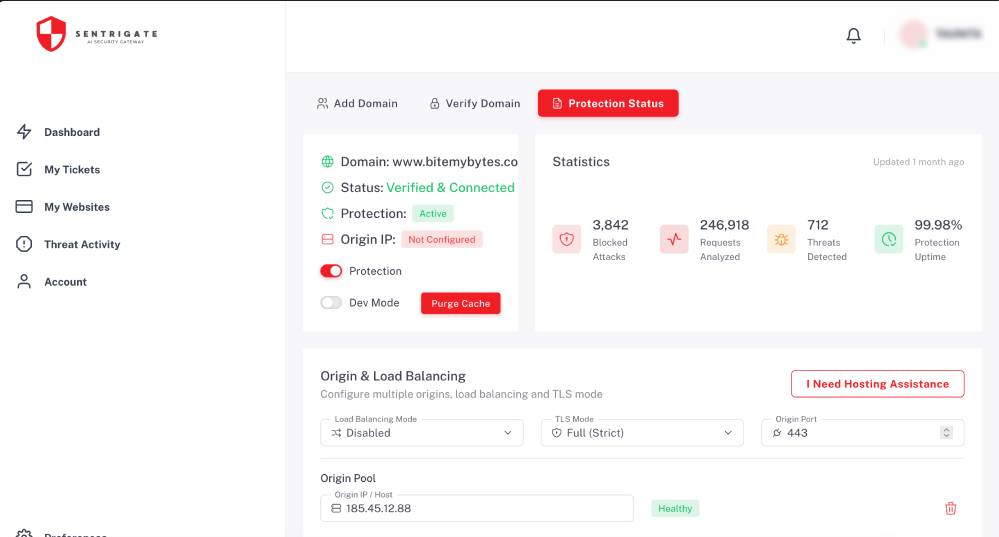
Task: Click the Protection Uptime clock icon
Action: click(x=889, y=240)
